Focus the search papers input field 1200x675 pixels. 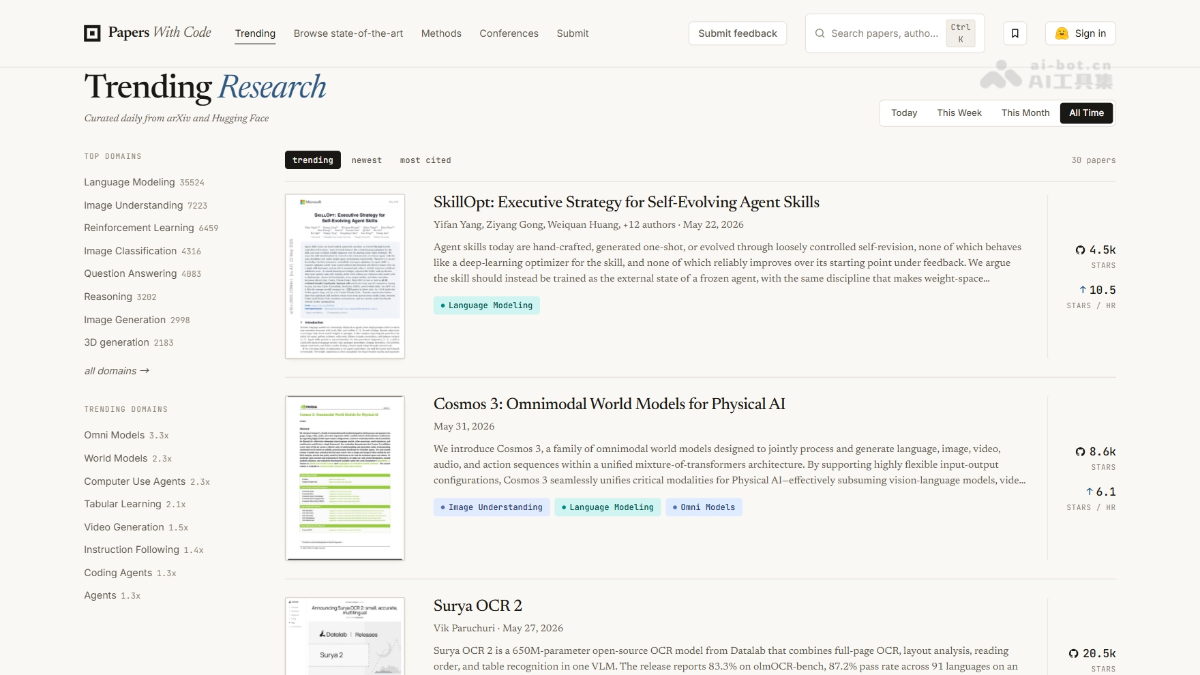tap(894, 33)
